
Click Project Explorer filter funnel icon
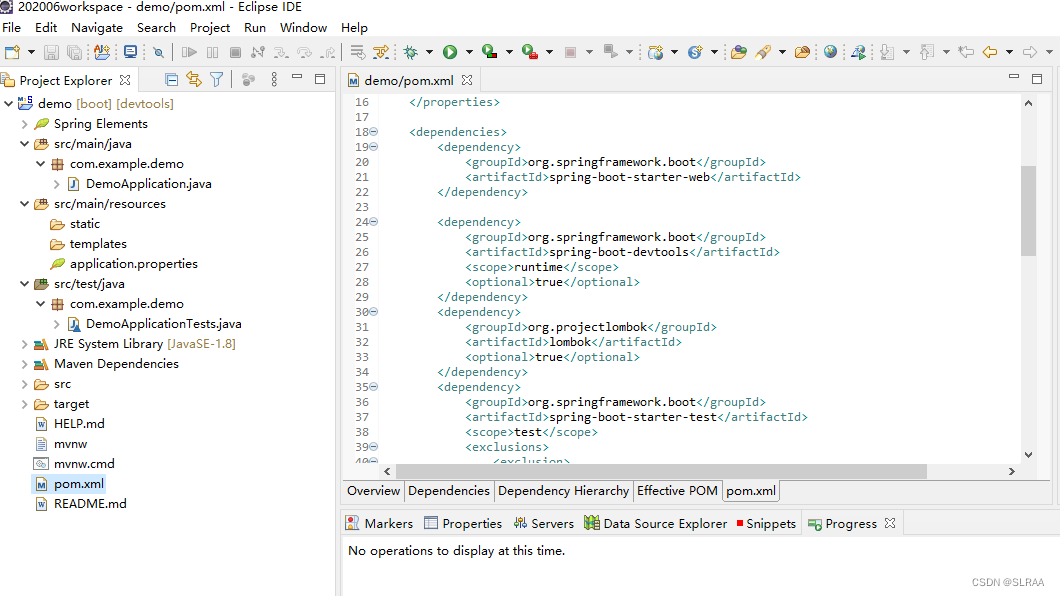[x=216, y=80]
